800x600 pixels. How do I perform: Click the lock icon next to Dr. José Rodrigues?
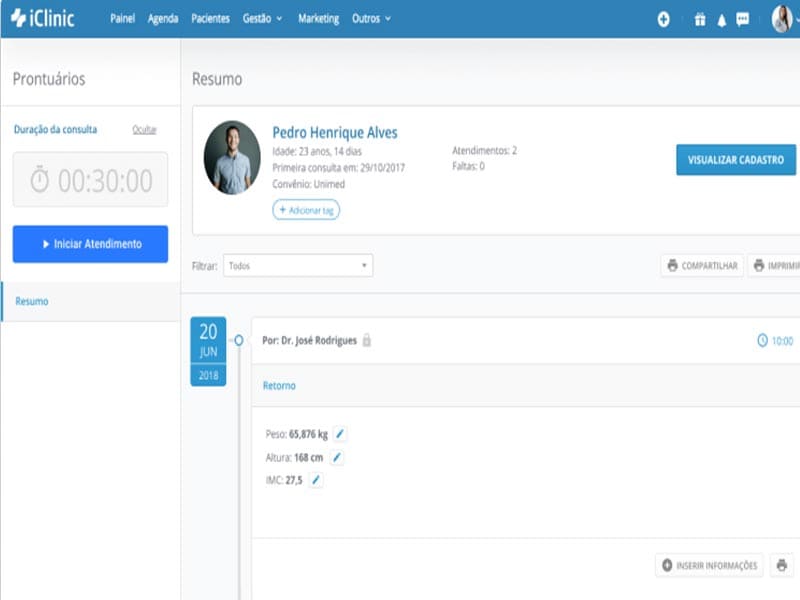pyautogui.click(x=366, y=340)
